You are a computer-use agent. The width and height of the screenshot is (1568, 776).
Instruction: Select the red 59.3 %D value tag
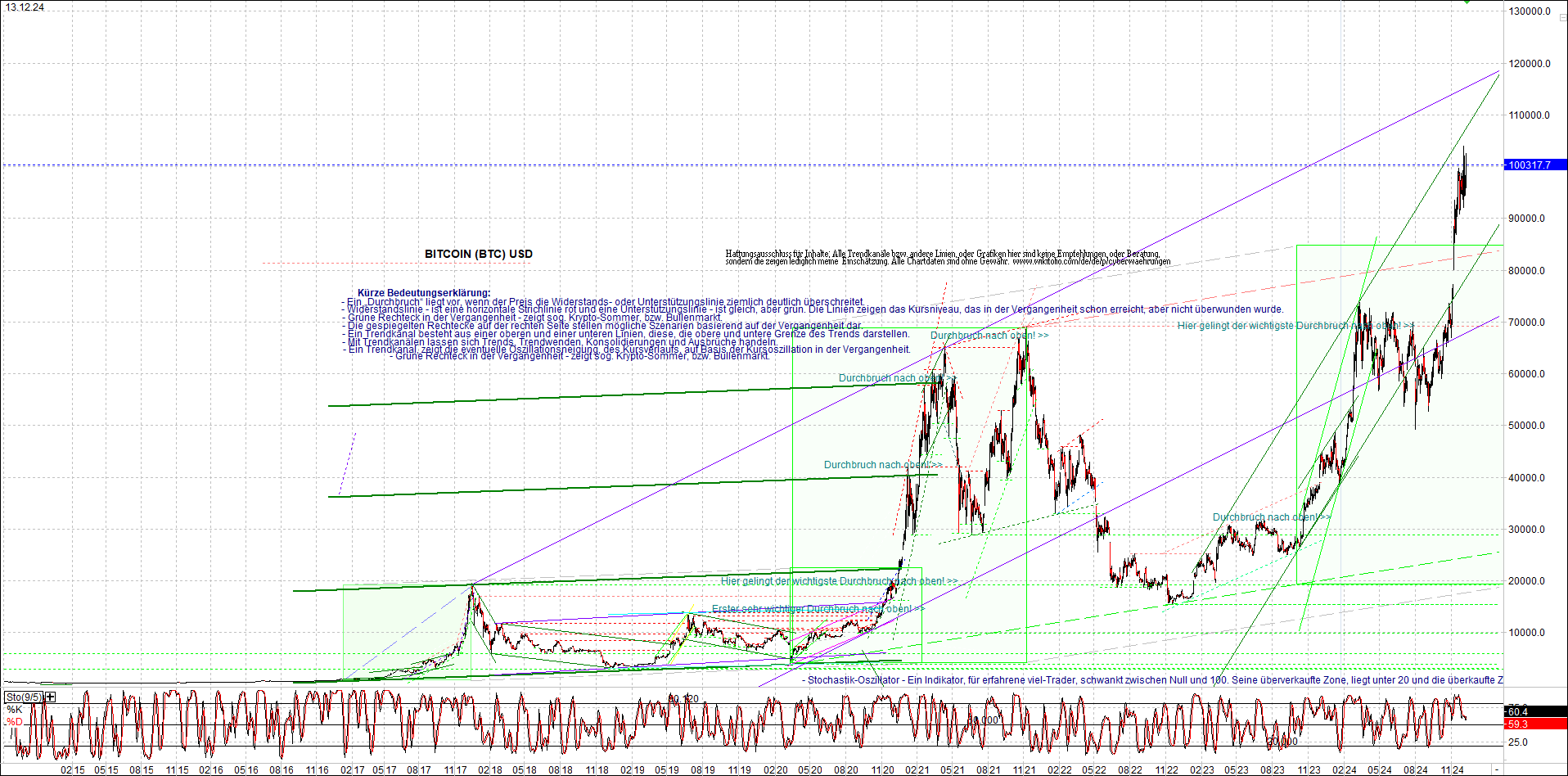coord(1535,724)
